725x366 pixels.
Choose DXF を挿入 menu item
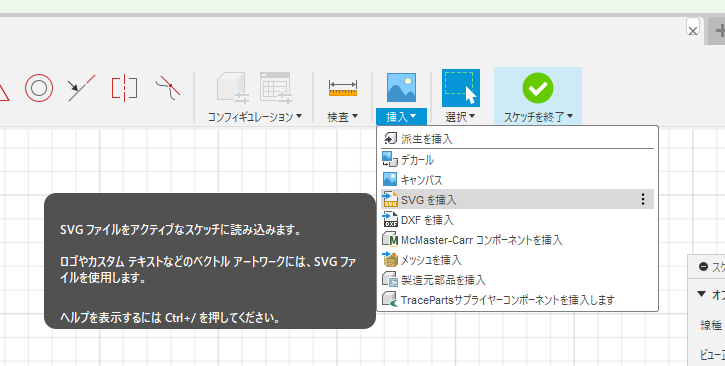point(517,220)
